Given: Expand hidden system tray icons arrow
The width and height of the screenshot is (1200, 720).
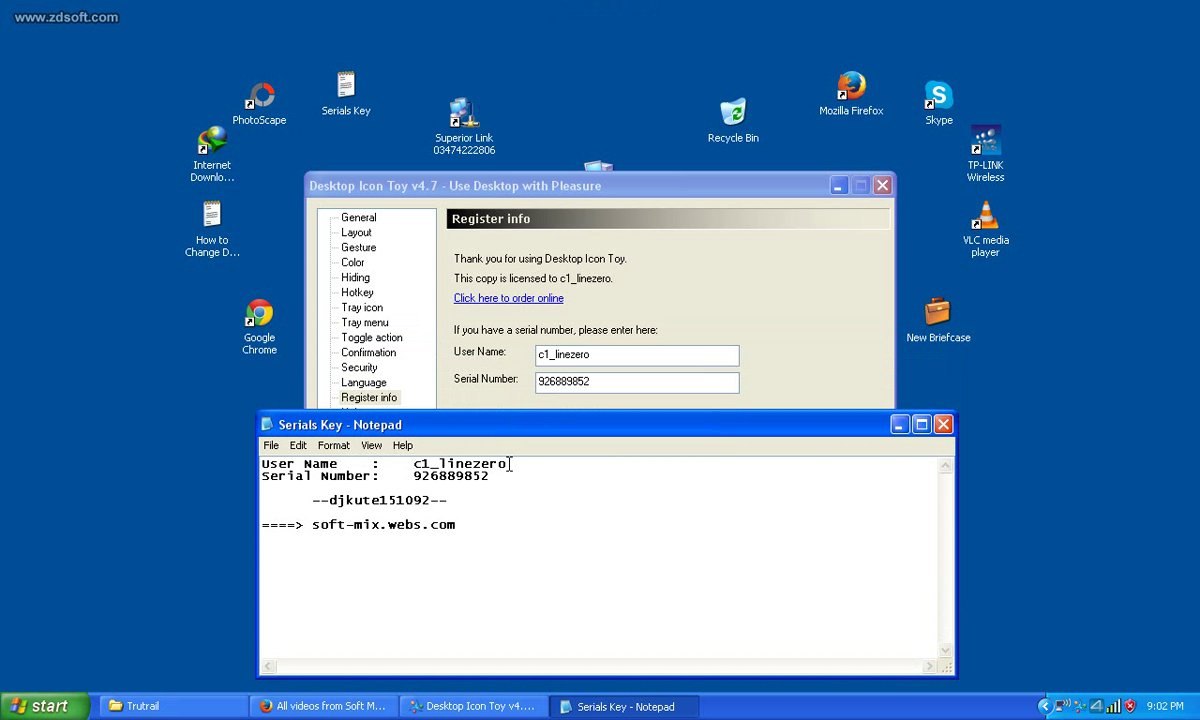Looking at the screenshot, I should tap(1045, 706).
